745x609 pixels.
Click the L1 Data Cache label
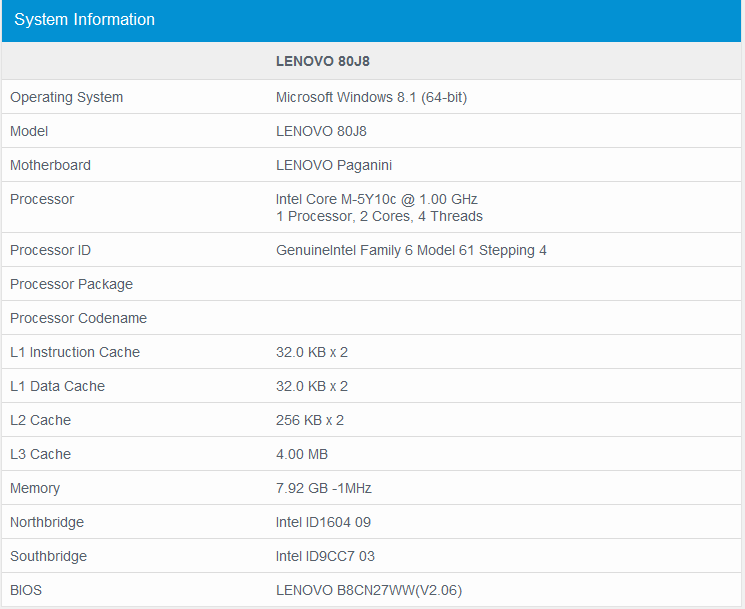[x=57, y=386]
